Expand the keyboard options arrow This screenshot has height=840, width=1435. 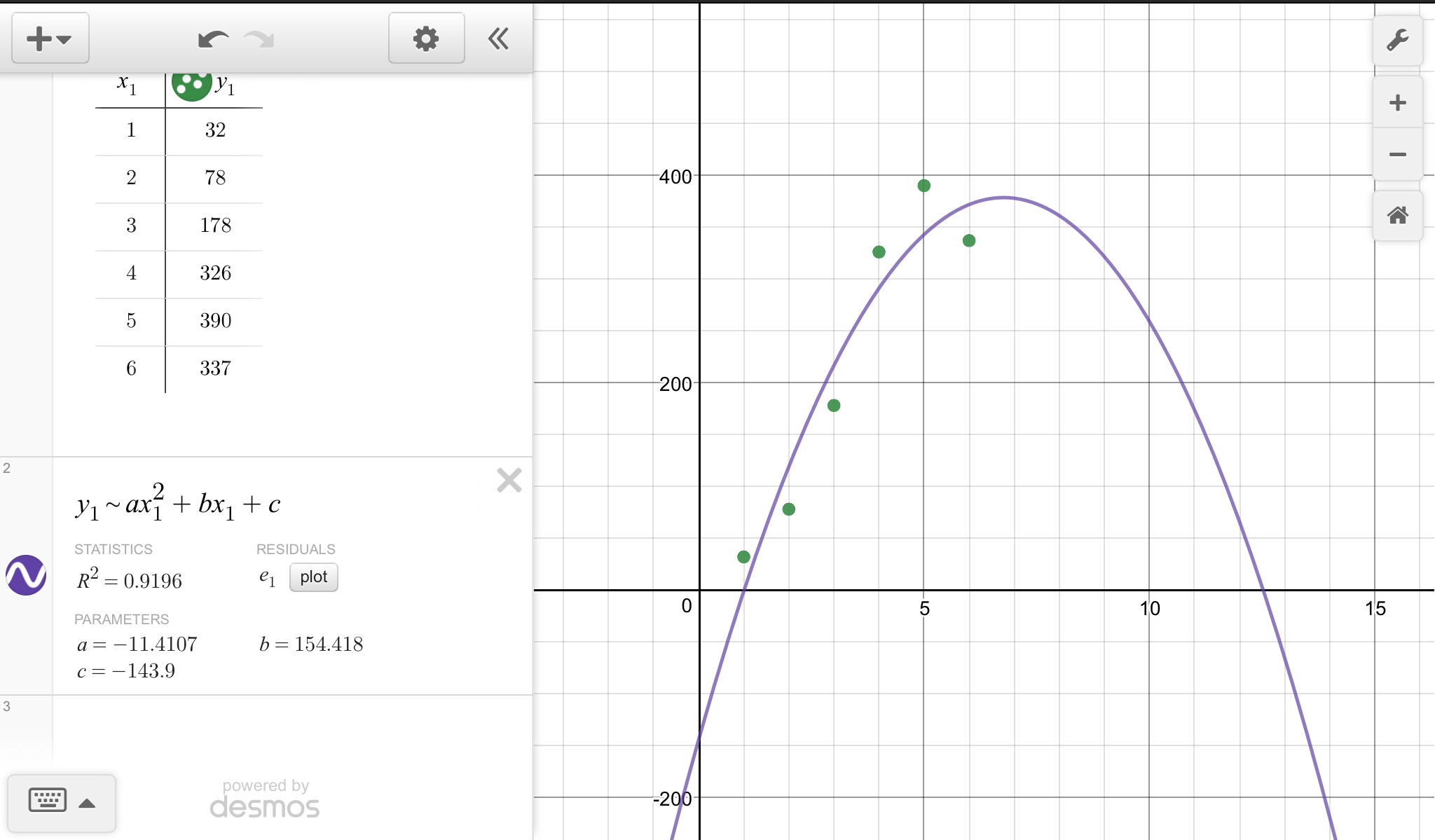(87, 804)
